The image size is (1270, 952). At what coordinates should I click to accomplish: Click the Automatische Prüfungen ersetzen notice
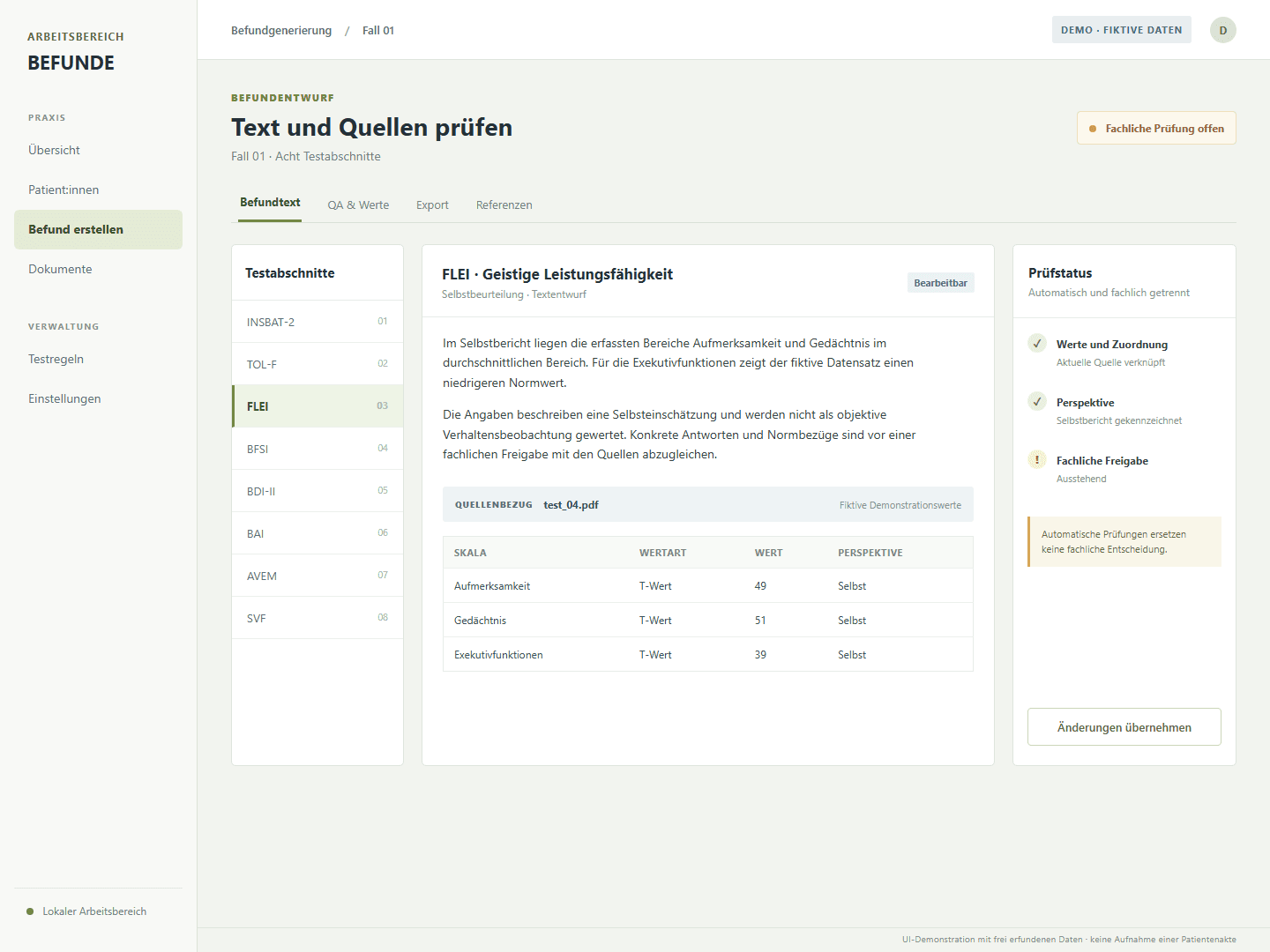coord(1124,541)
